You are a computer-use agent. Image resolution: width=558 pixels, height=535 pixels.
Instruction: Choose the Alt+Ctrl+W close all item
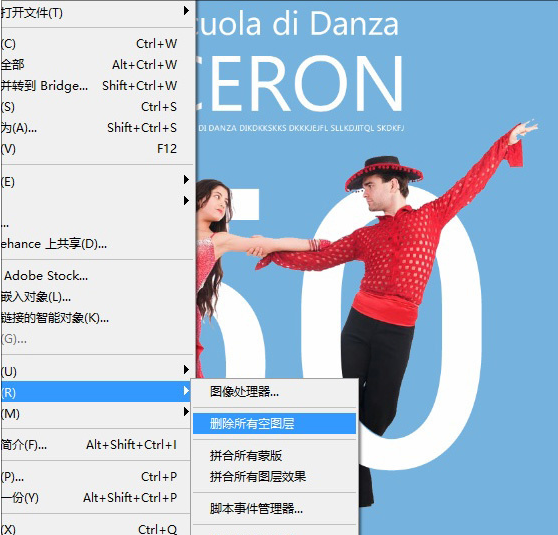(97, 65)
